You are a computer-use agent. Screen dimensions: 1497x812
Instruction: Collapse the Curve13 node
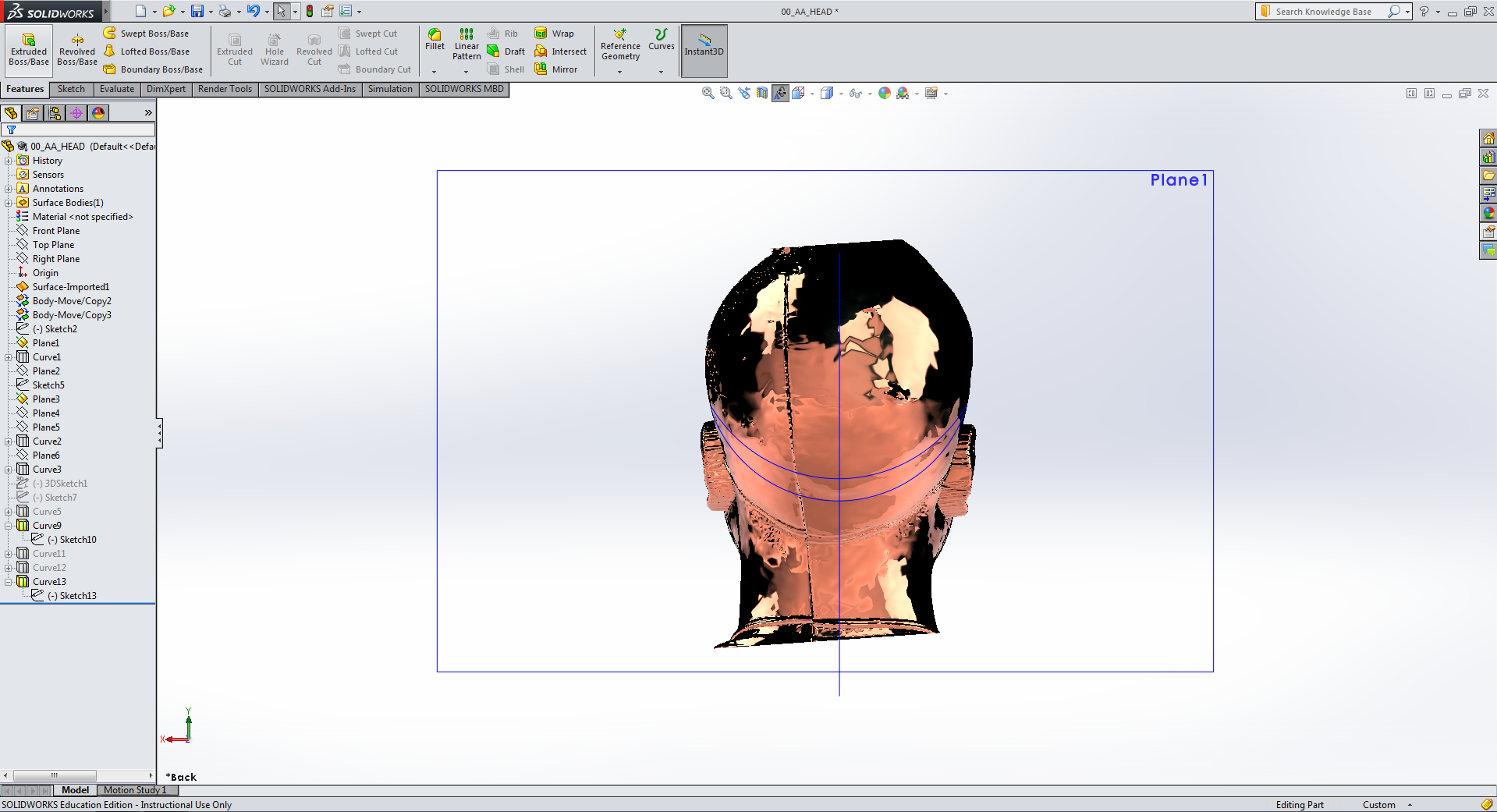pyautogui.click(x=9, y=582)
